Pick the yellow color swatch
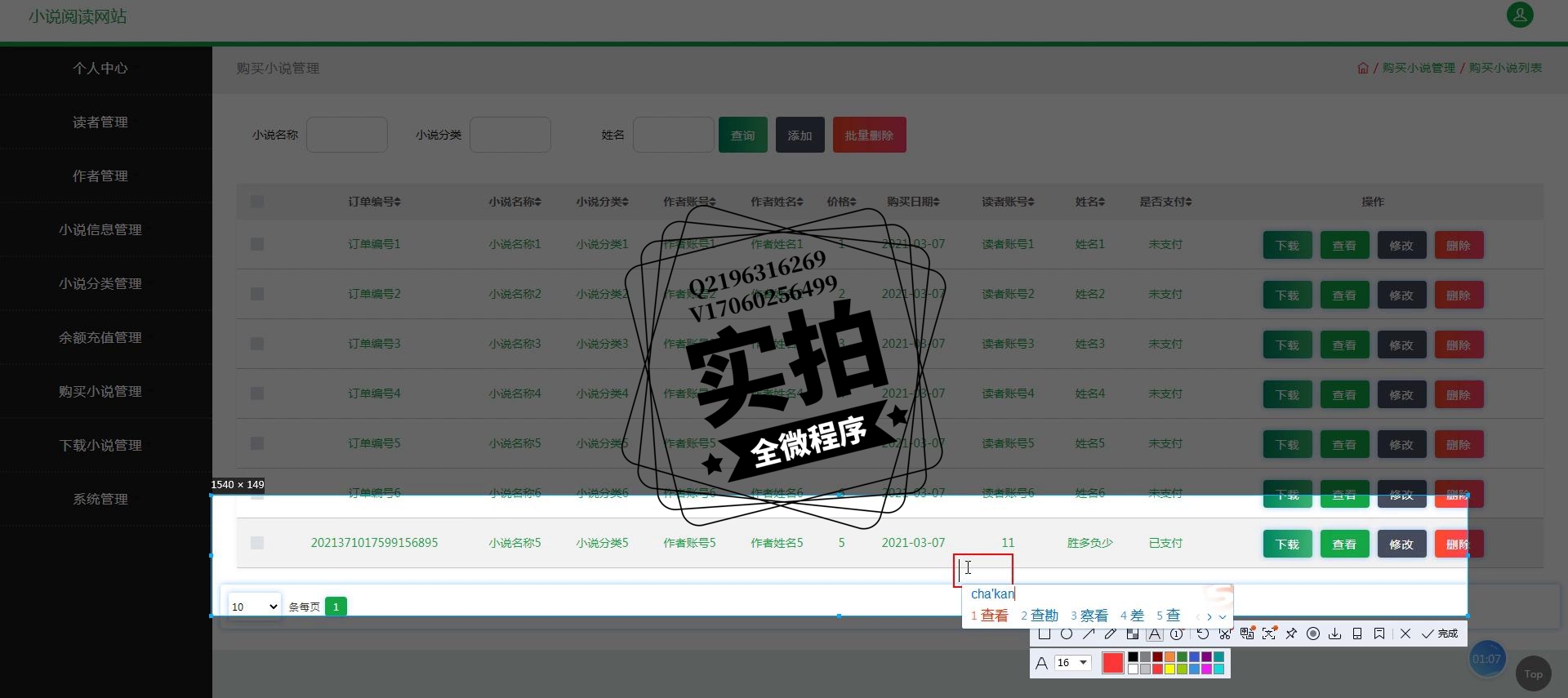 click(x=1169, y=669)
